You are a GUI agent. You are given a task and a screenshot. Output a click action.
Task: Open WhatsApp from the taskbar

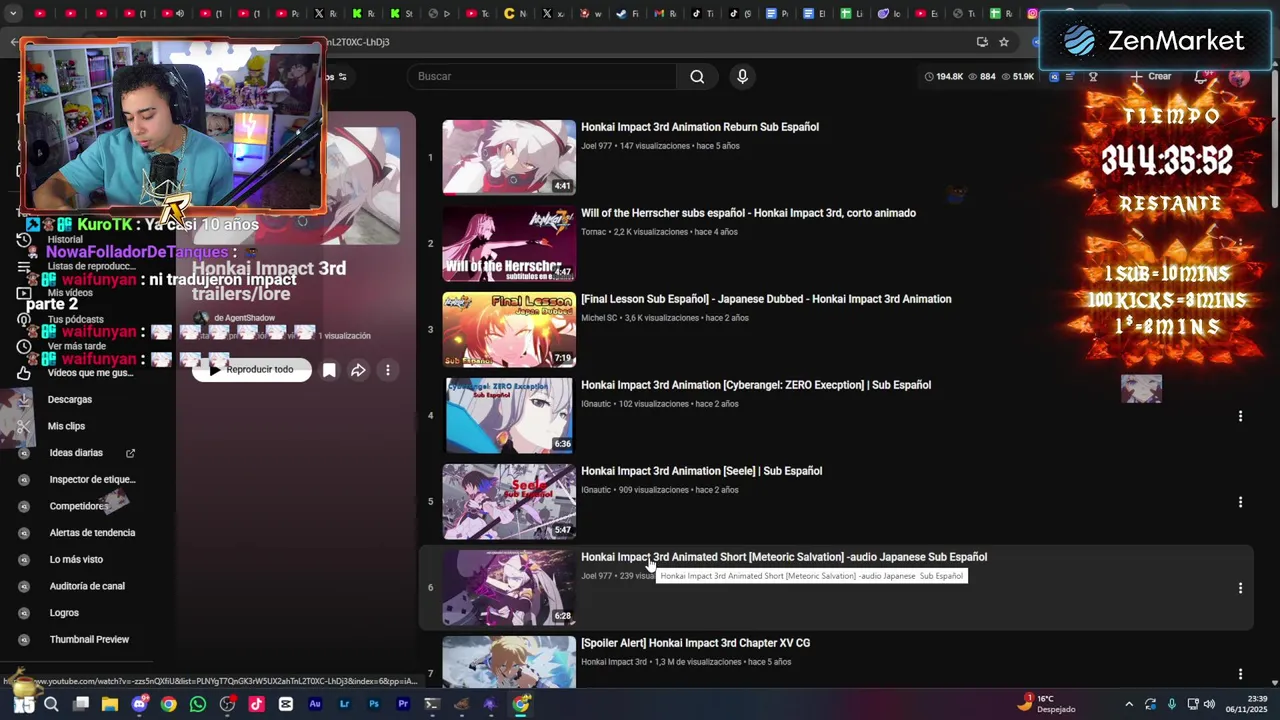[x=198, y=704]
